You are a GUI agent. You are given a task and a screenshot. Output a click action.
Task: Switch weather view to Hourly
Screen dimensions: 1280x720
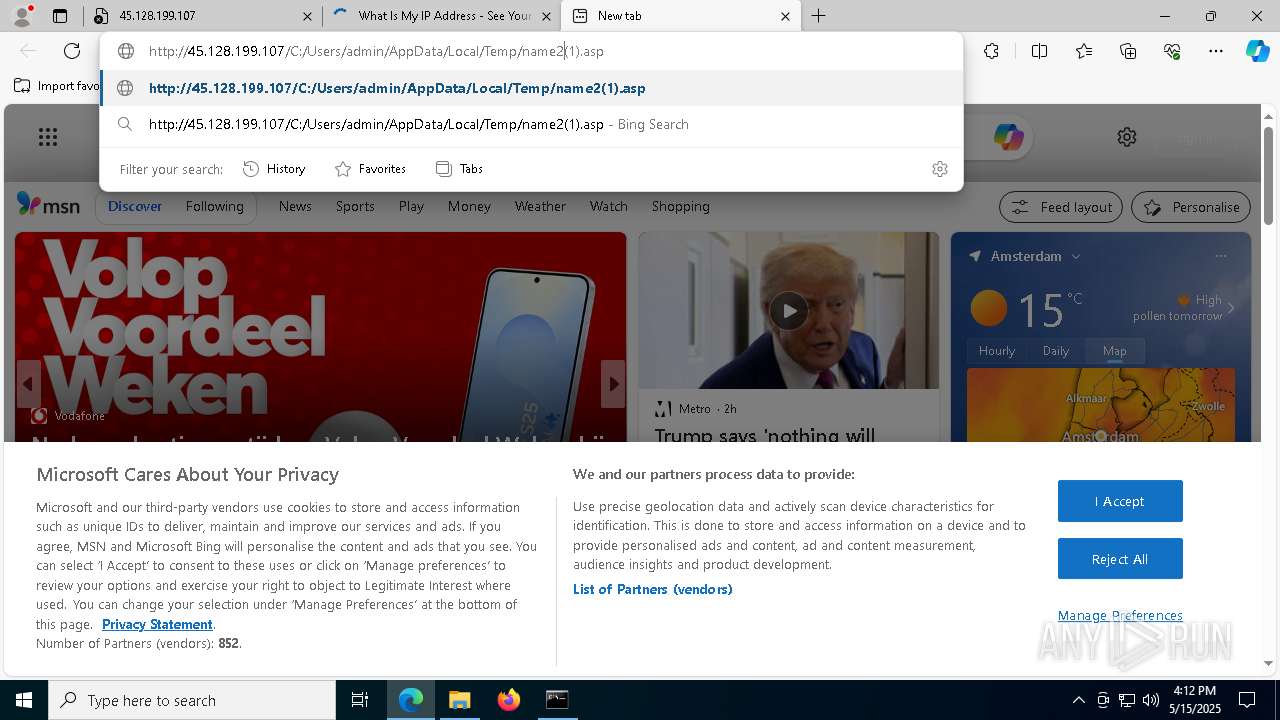996,351
